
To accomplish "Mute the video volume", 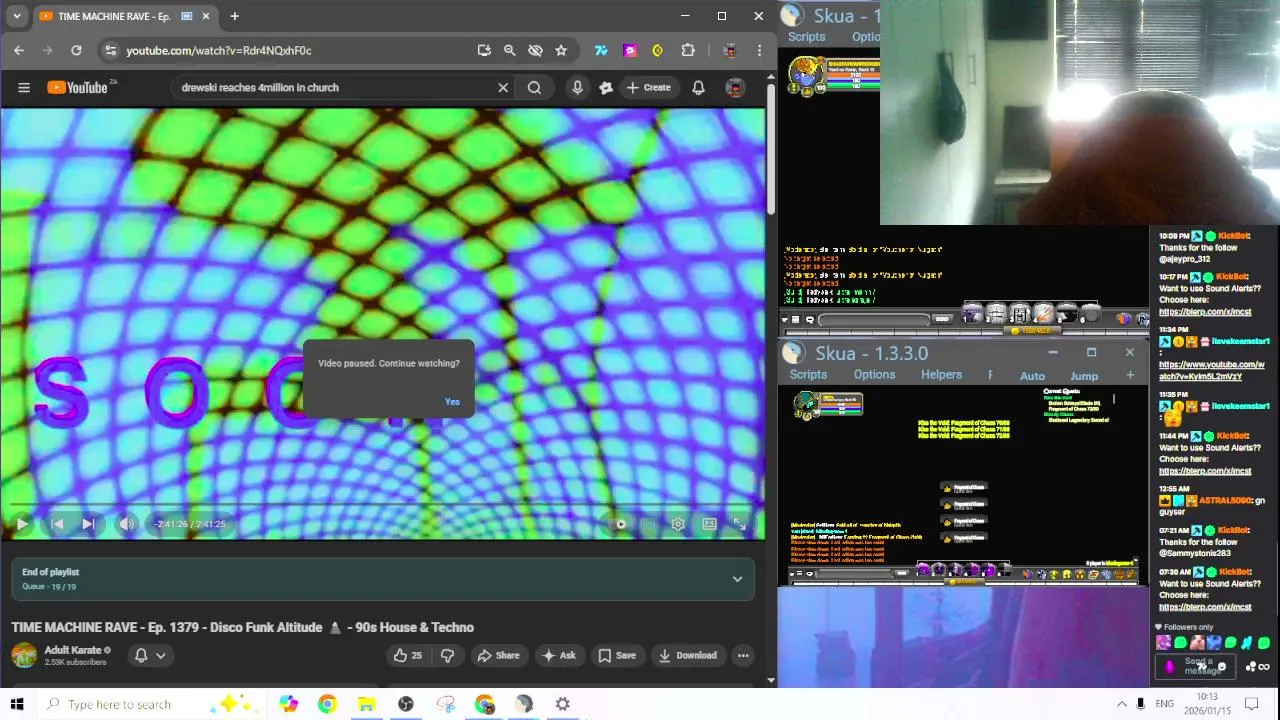I will coord(126,524).
